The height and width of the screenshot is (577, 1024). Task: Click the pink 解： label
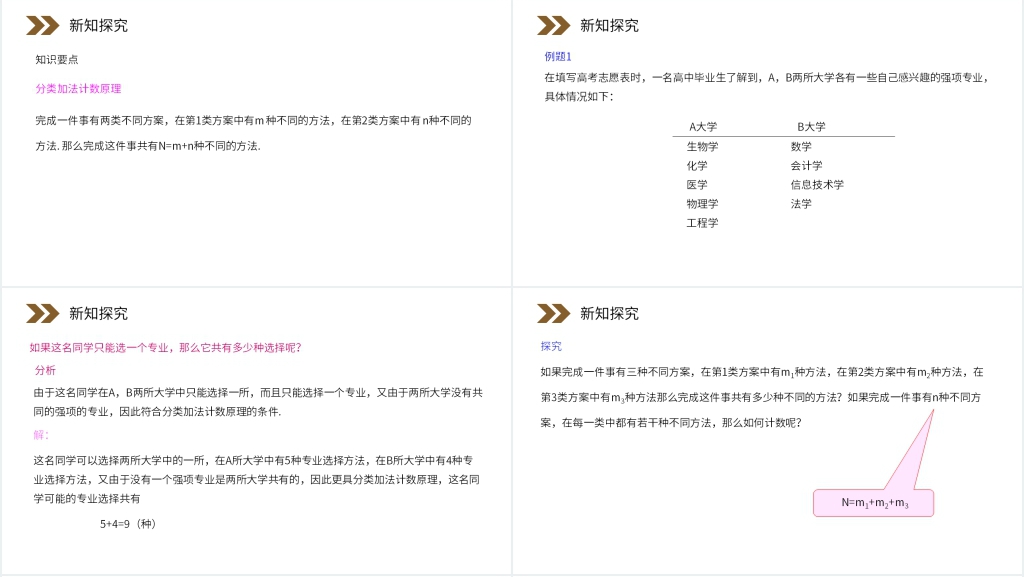[x=41, y=435]
